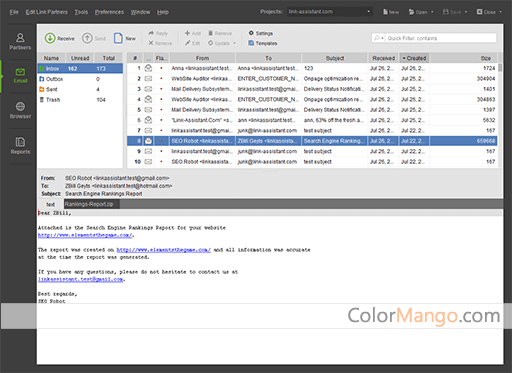Viewport: 512px width, 373px height.
Task: Toggle read status envelope on row 3
Action: [148, 89]
